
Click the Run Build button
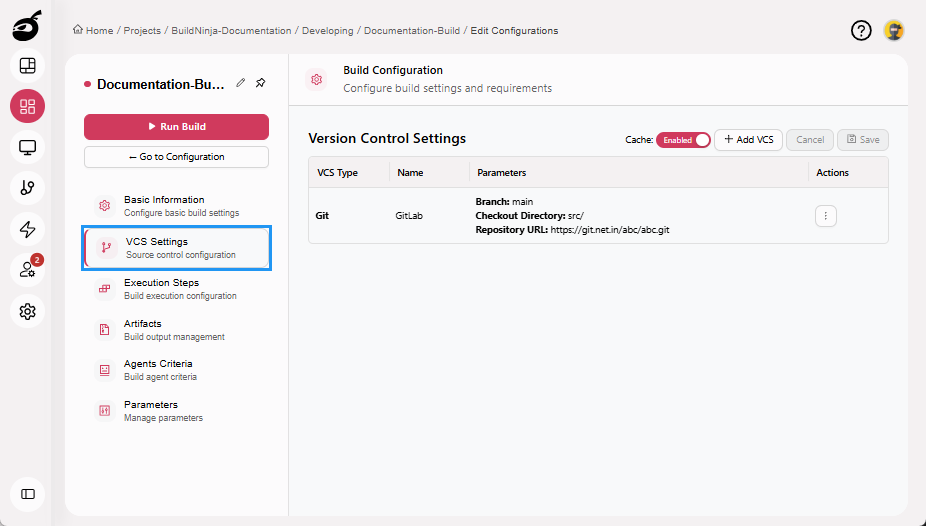pos(177,126)
